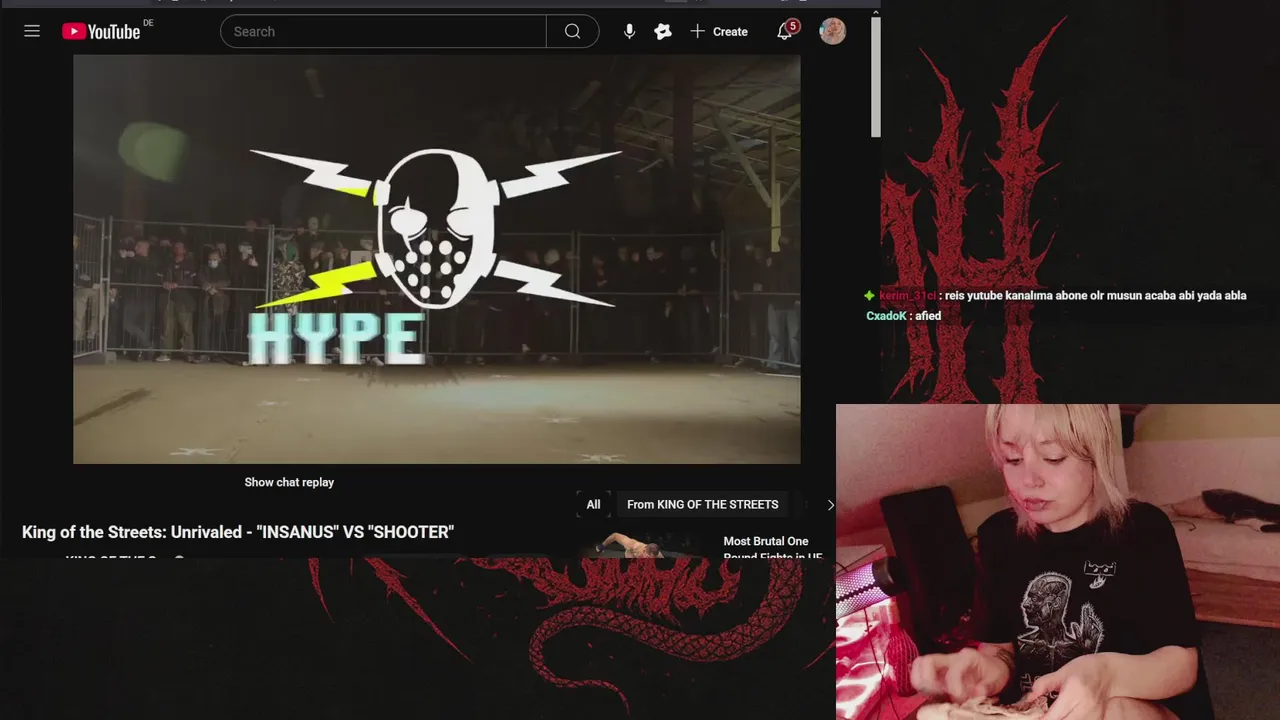Click the chat username CxadoK
This screenshot has width=1280, height=720.
coord(886,316)
